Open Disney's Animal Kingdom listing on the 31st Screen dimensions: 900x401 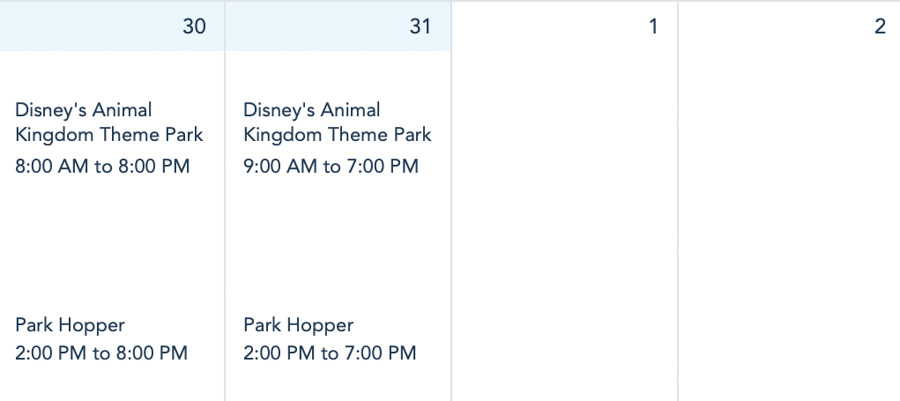337,122
